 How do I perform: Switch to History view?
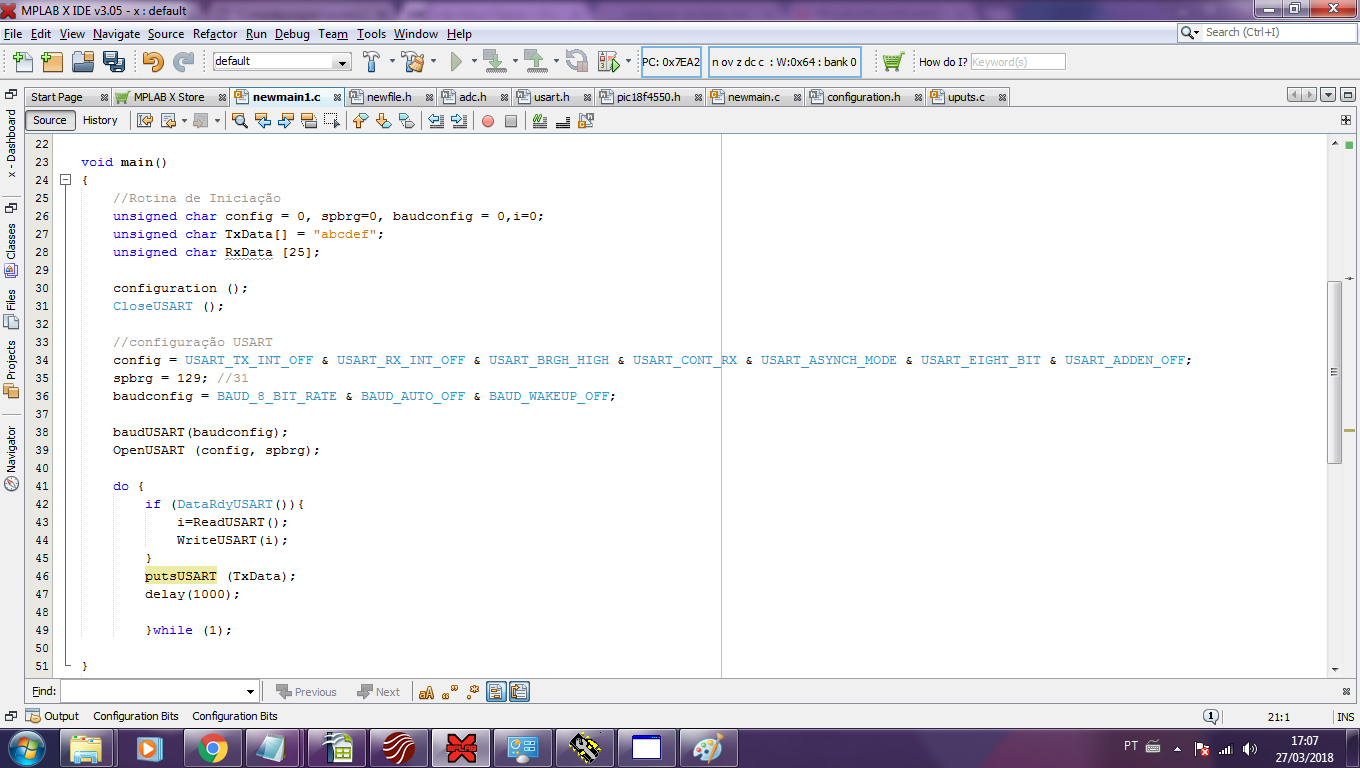point(100,120)
